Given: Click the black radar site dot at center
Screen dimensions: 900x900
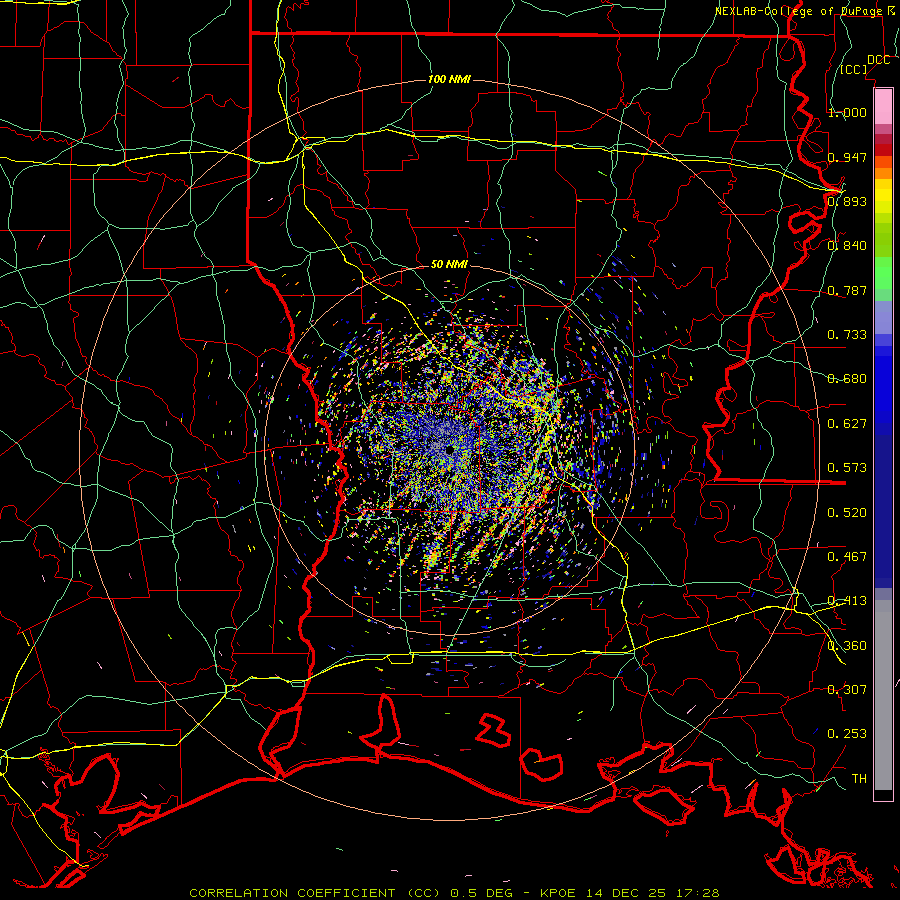Looking at the screenshot, I should point(449,451).
